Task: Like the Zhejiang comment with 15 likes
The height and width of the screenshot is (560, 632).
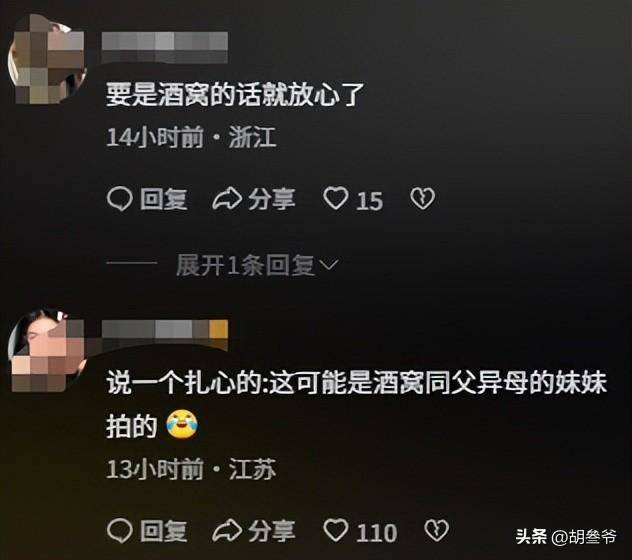Action: [336, 198]
